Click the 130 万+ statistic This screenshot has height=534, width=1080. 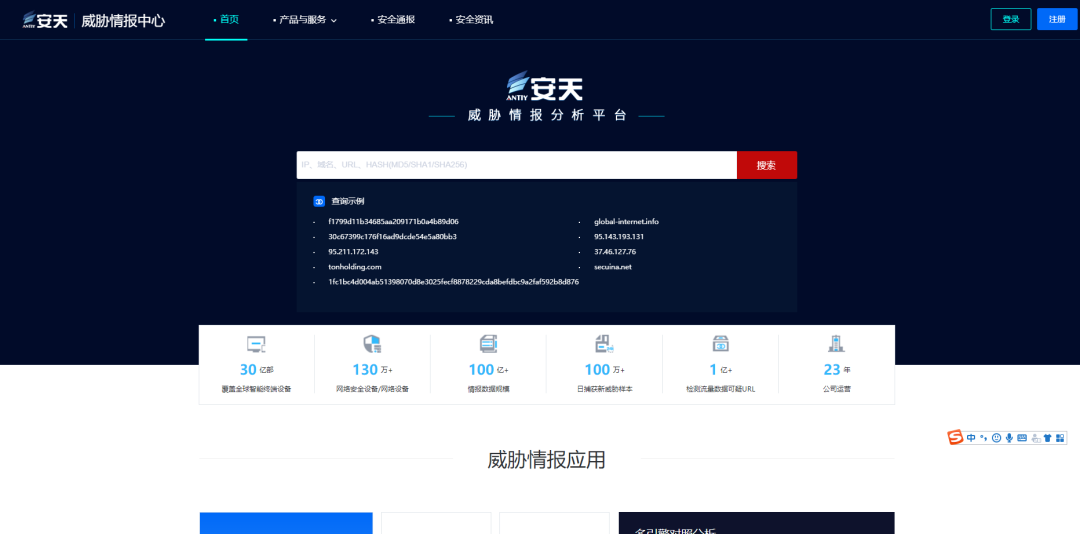click(x=372, y=370)
